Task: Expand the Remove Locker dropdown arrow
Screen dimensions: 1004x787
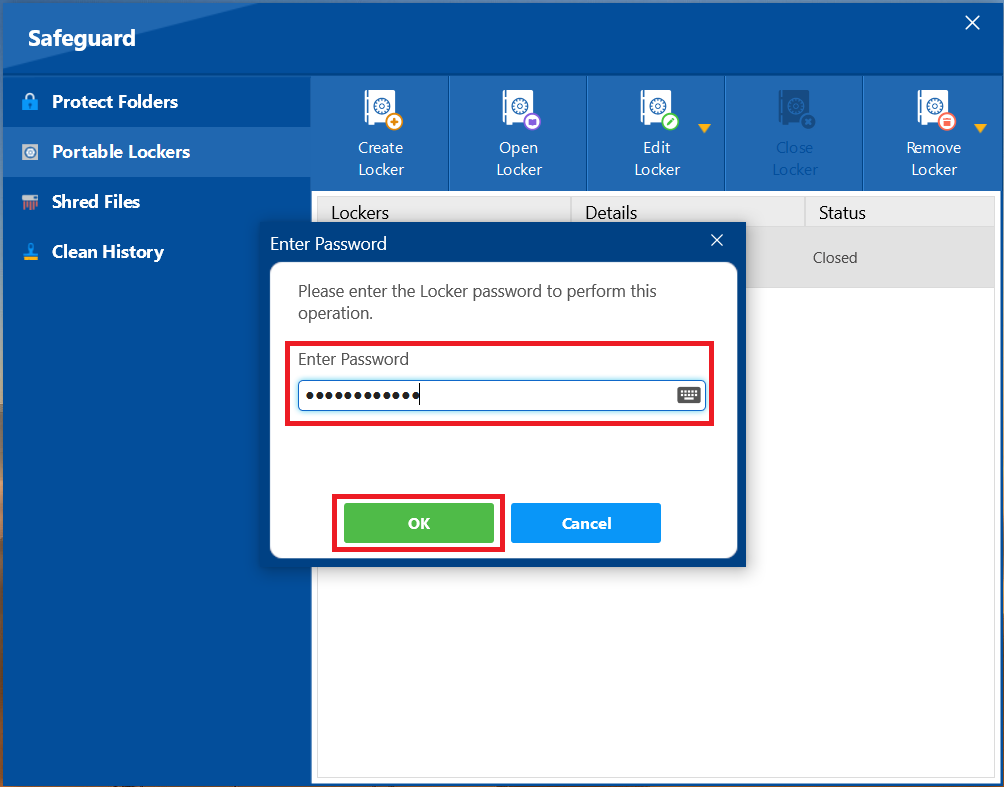Action: click(x=980, y=128)
